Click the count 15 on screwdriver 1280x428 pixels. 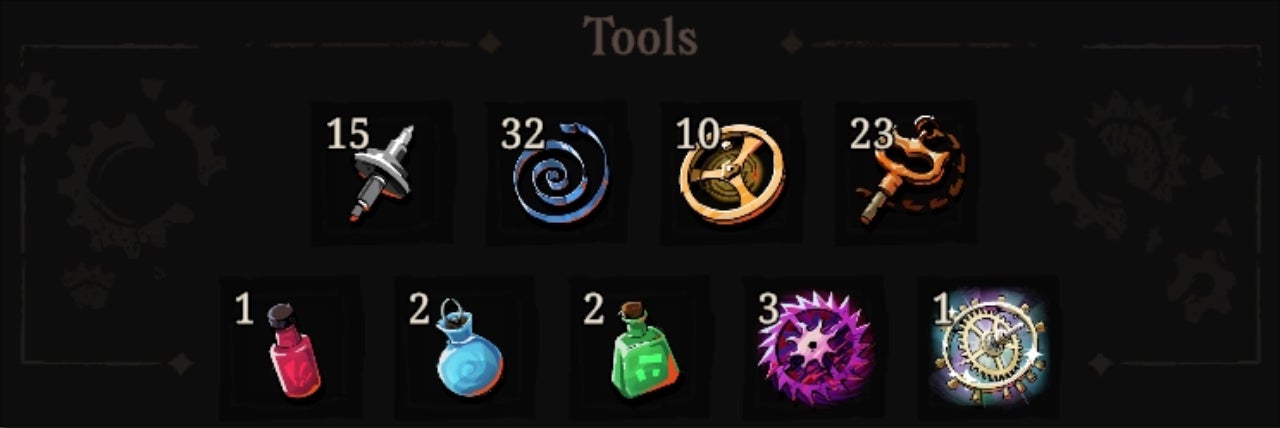348,134
